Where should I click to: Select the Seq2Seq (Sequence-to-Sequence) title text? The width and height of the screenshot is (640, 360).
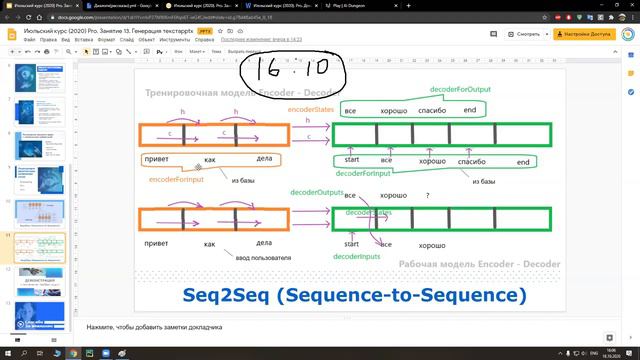coord(354,296)
